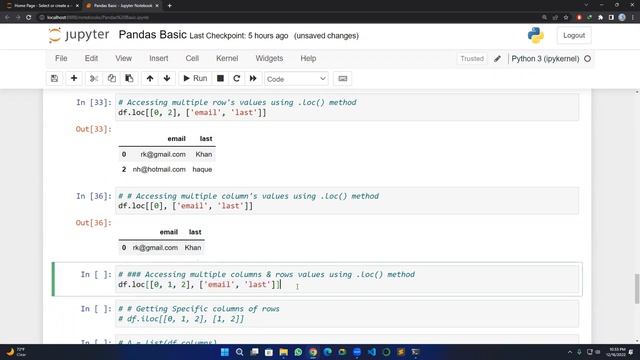Click the kernel idle circle indicator

tap(587, 59)
